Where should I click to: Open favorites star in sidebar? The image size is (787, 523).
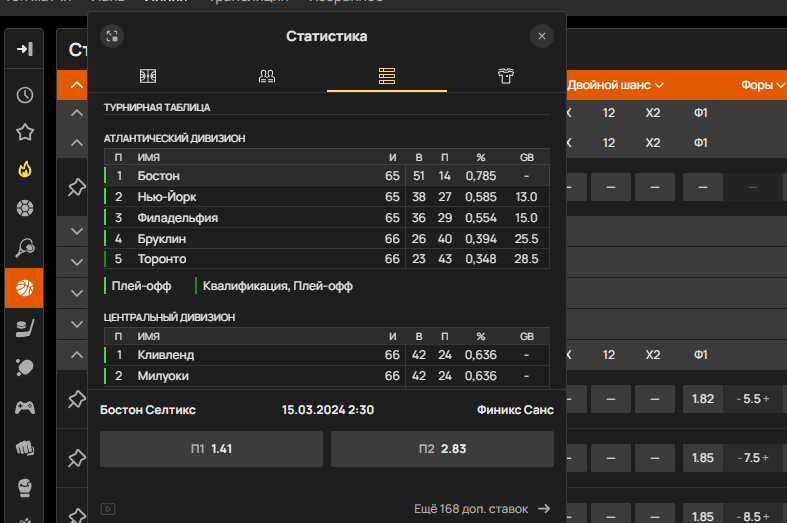point(25,132)
